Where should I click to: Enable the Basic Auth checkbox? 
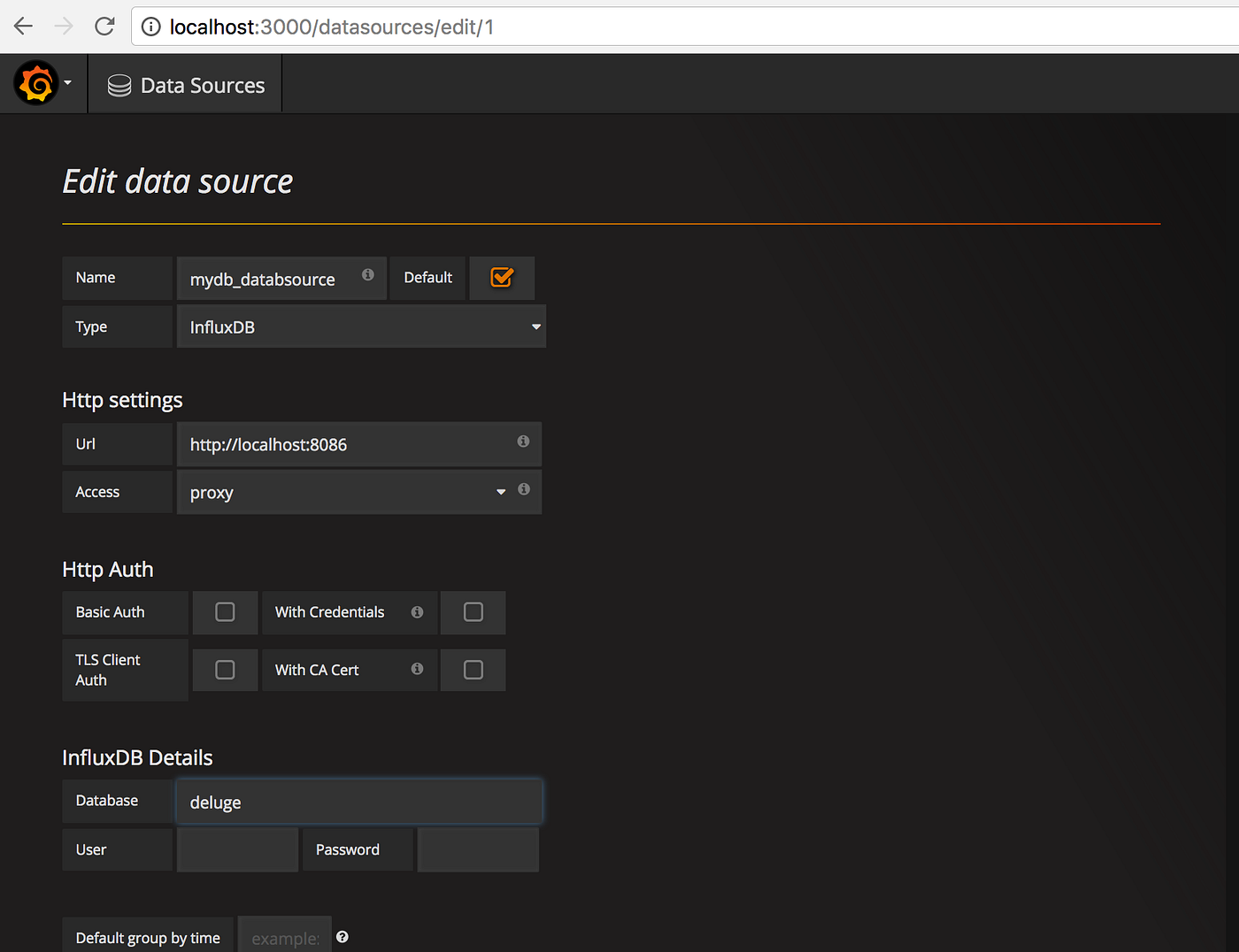[225, 612]
